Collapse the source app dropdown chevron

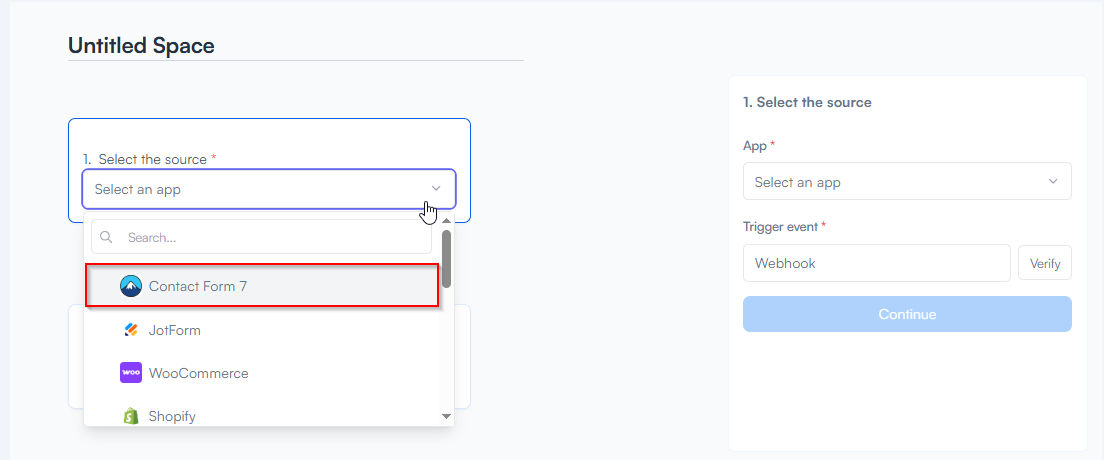[x=436, y=189]
